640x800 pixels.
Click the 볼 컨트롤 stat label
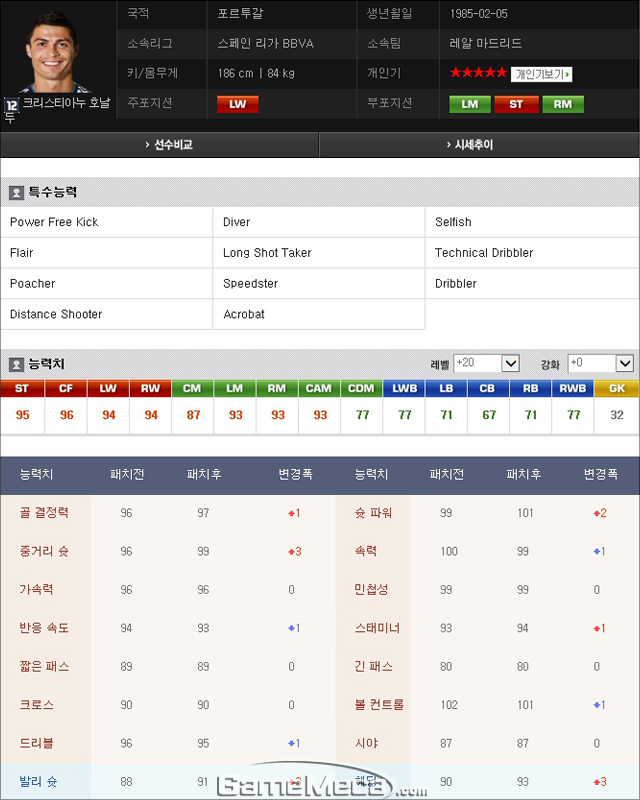pyautogui.click(x=379, y=705)
